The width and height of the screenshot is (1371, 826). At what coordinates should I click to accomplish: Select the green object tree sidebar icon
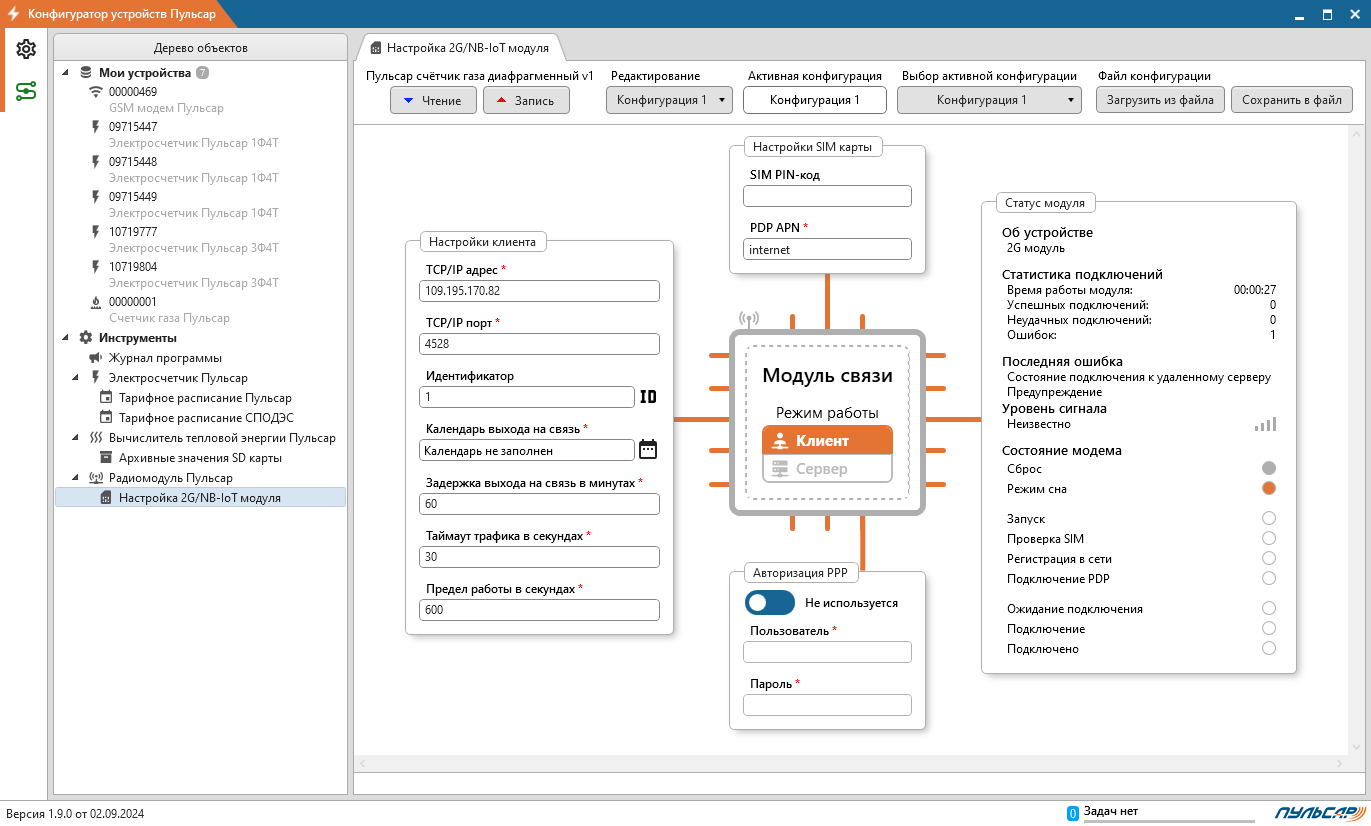(x=26, y=91)
